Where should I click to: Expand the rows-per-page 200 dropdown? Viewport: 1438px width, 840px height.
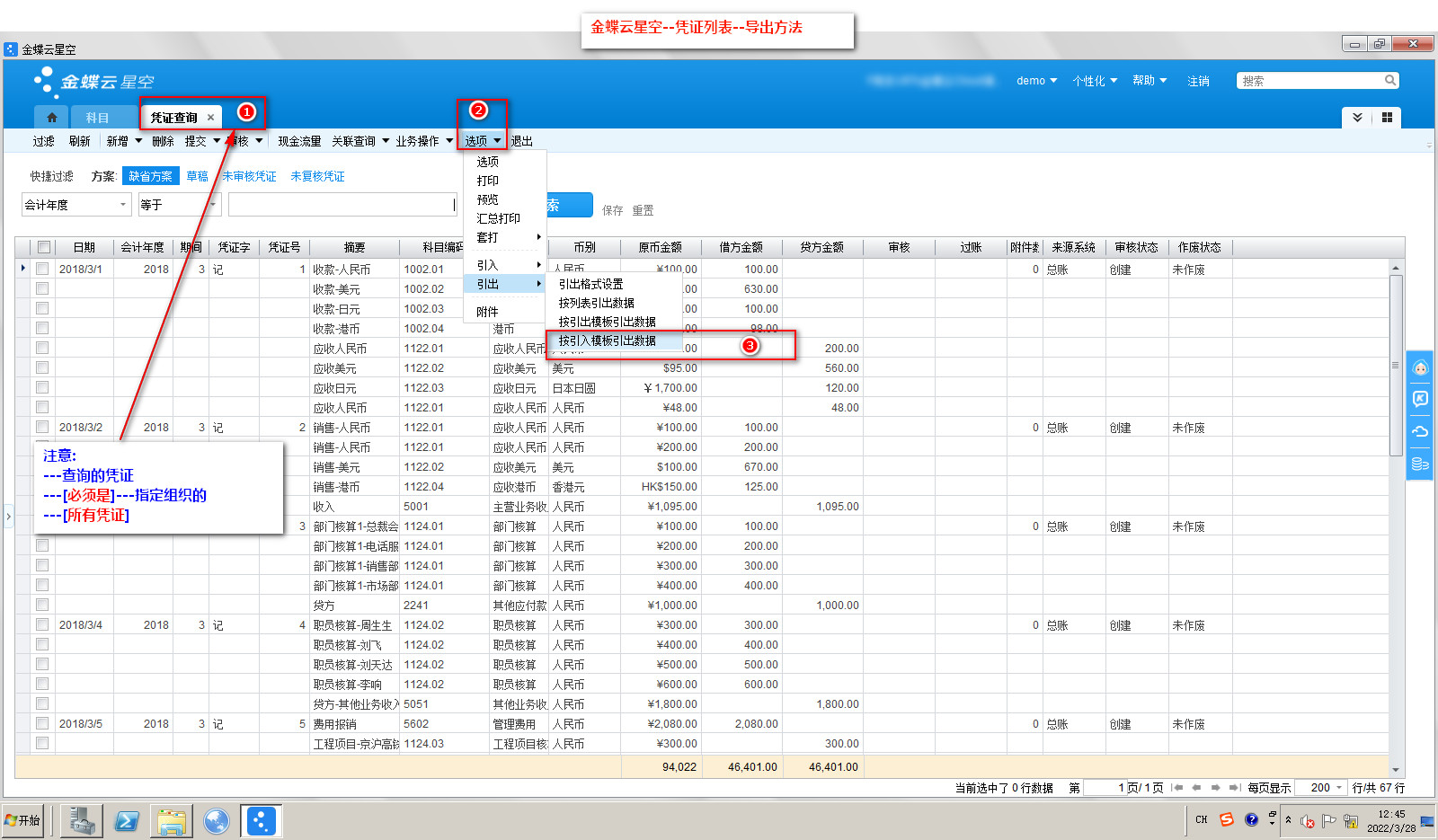1339,788
